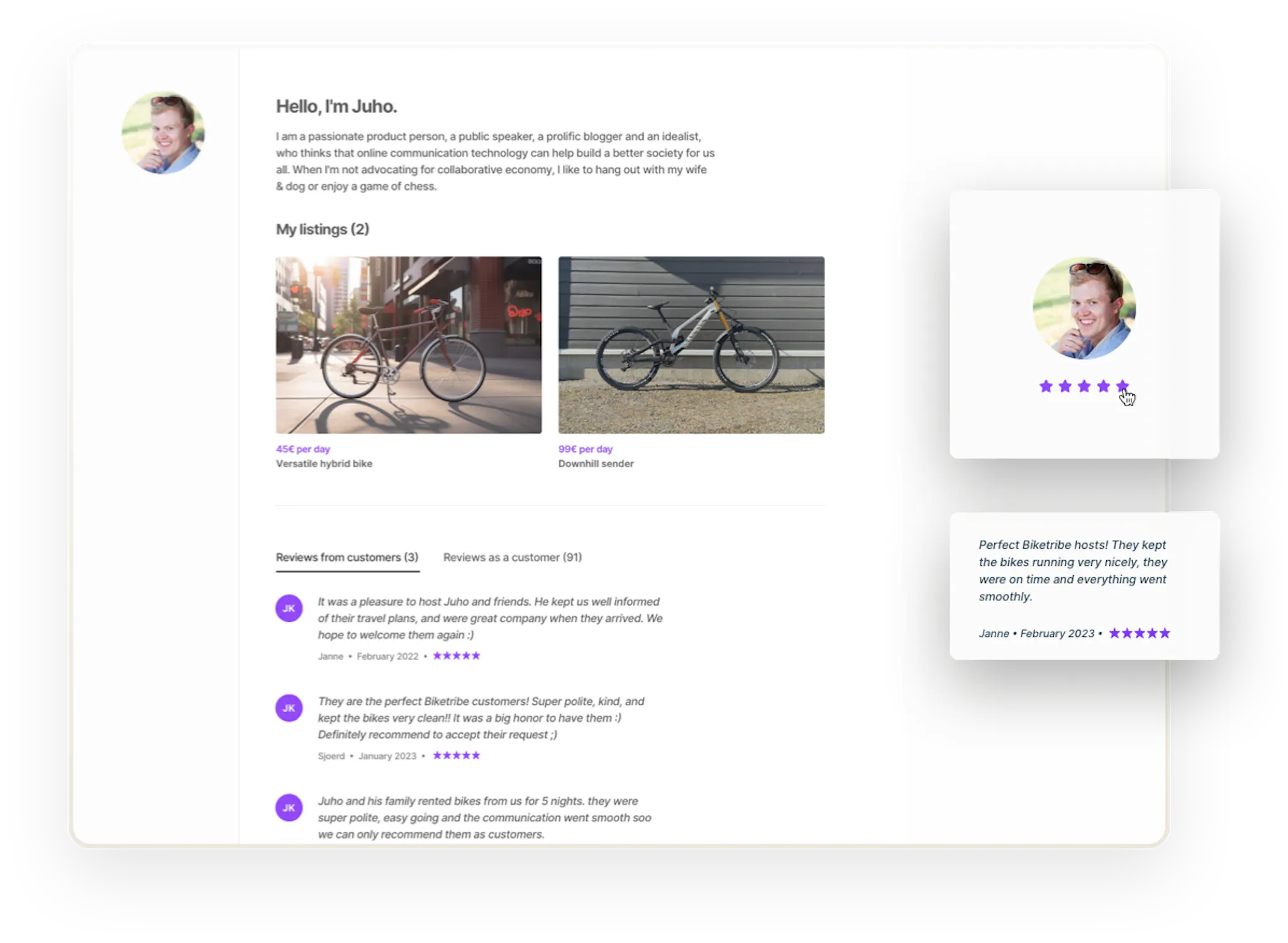1288x943 pixels.
Task: Open the Downhill sender title
Action: [596, 463]
